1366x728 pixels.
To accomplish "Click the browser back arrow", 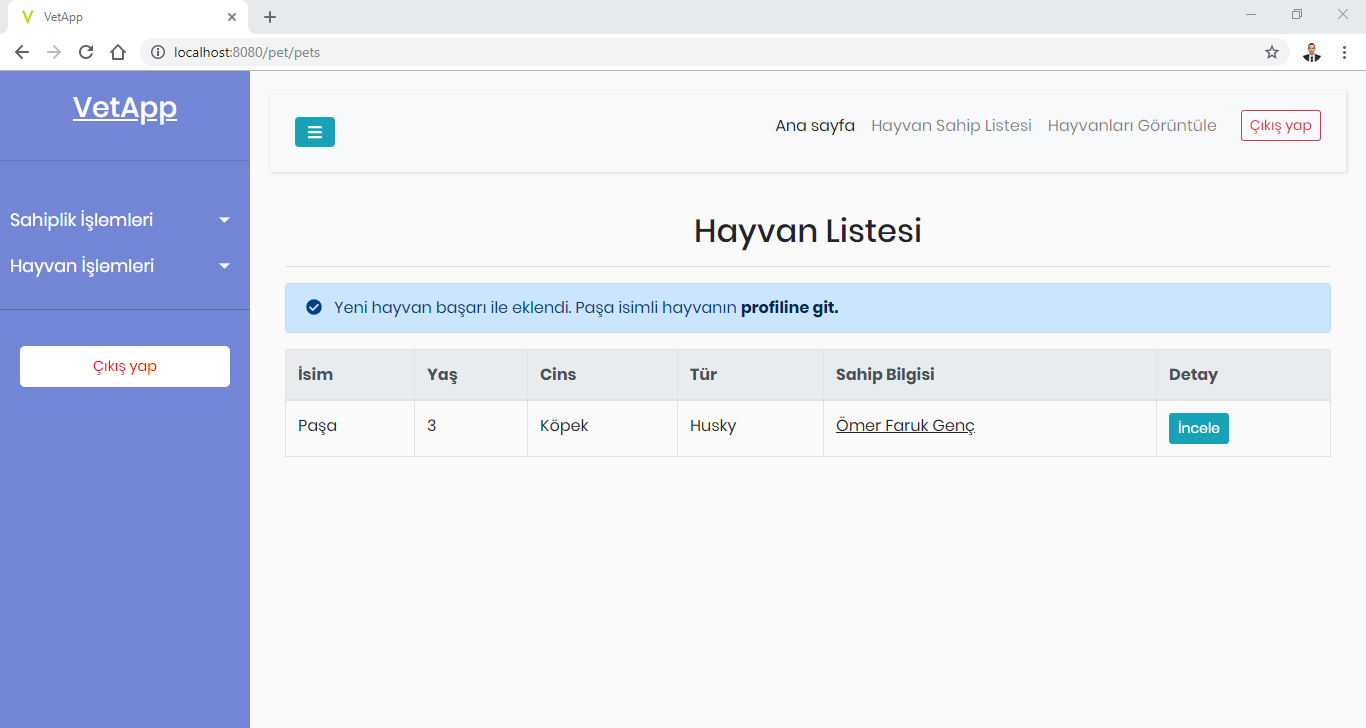I will point(22,52).
